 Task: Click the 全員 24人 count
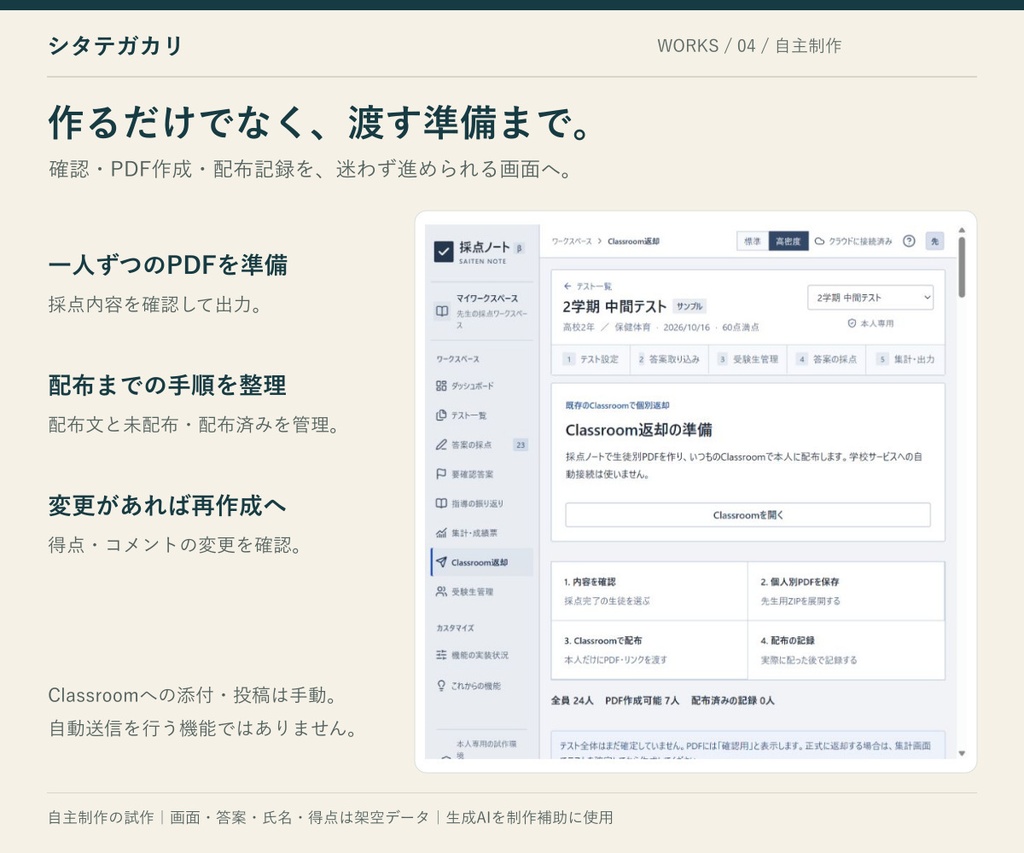[x=572, y=701]
